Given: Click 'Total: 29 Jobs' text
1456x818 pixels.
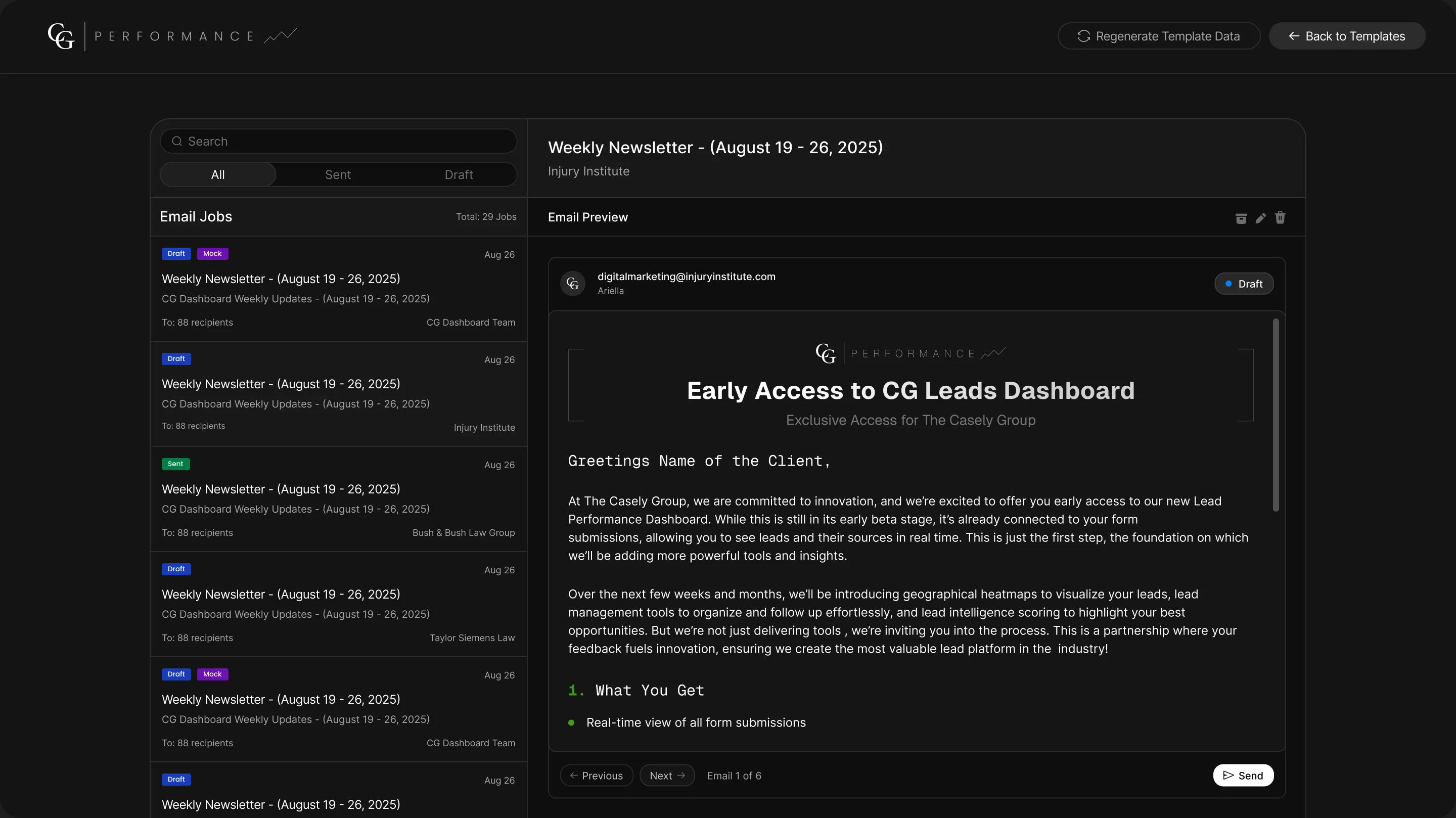Looking at the screenshot, I should click(486, 217).
